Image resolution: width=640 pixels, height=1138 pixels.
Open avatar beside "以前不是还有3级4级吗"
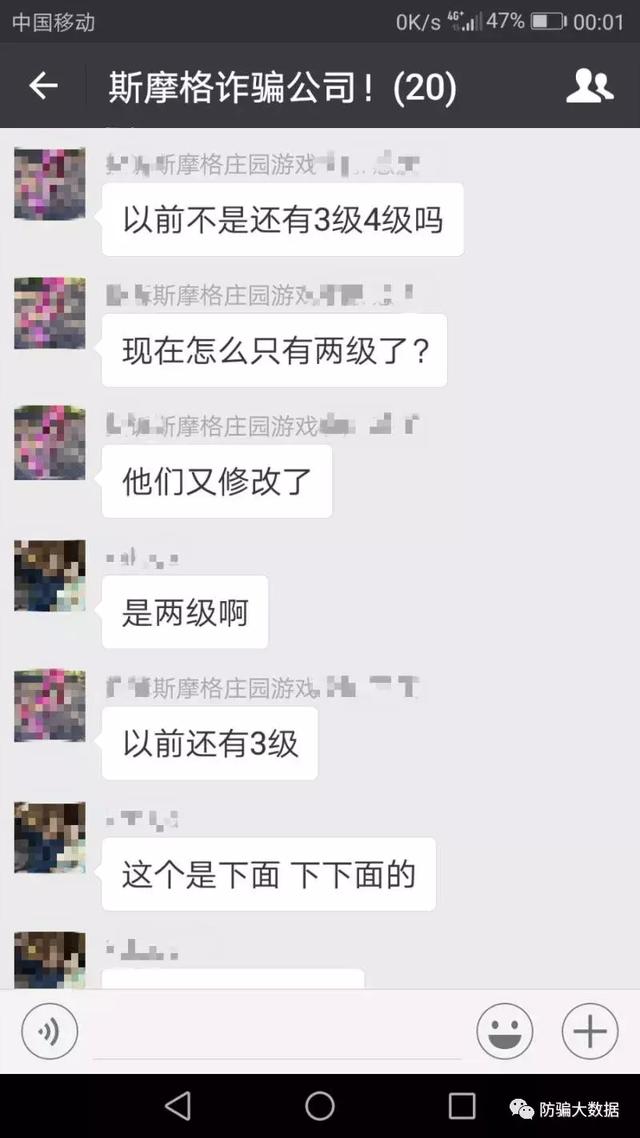click(49, 184)
